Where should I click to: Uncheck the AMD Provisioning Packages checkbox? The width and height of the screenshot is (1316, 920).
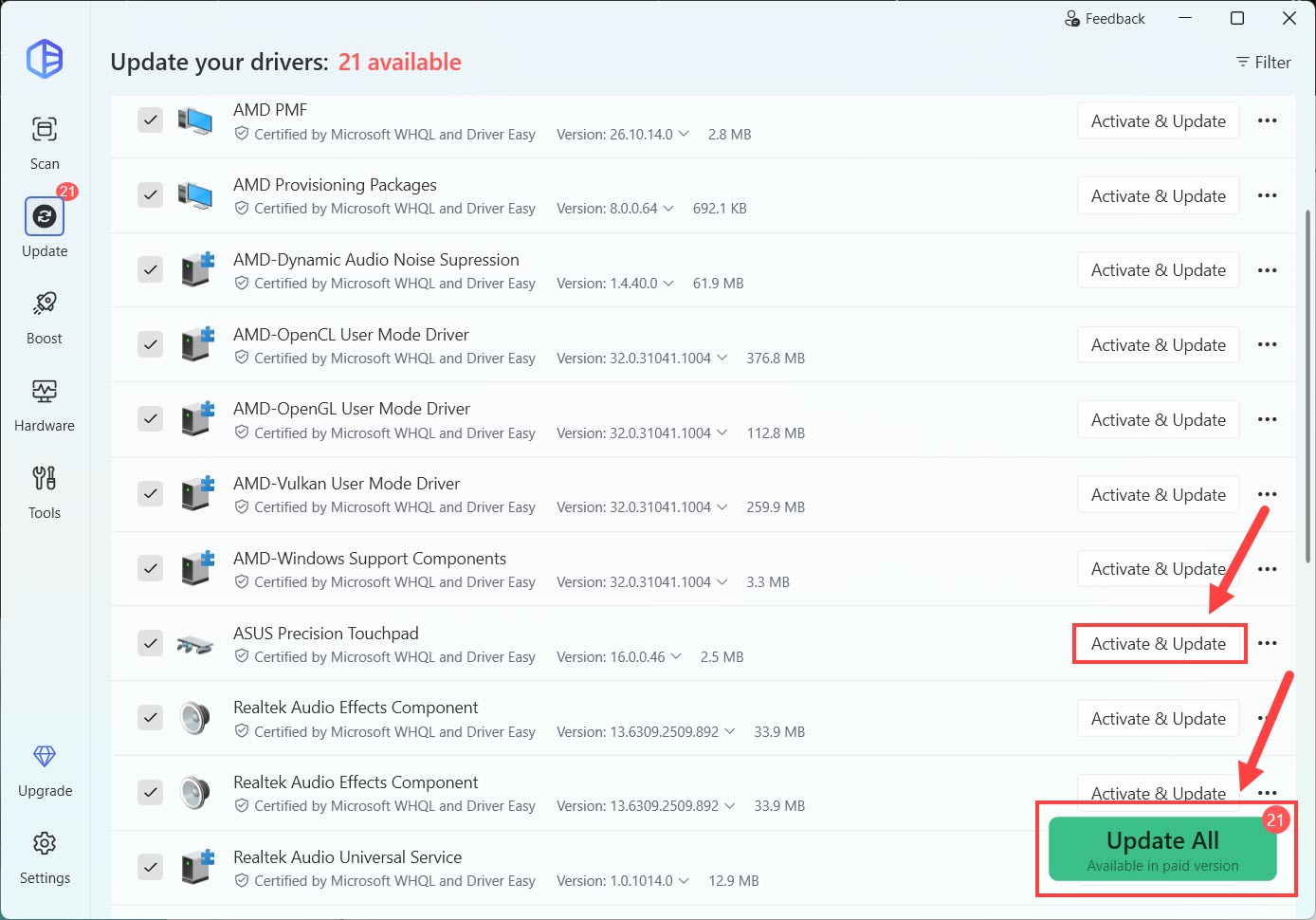point(151,195)
